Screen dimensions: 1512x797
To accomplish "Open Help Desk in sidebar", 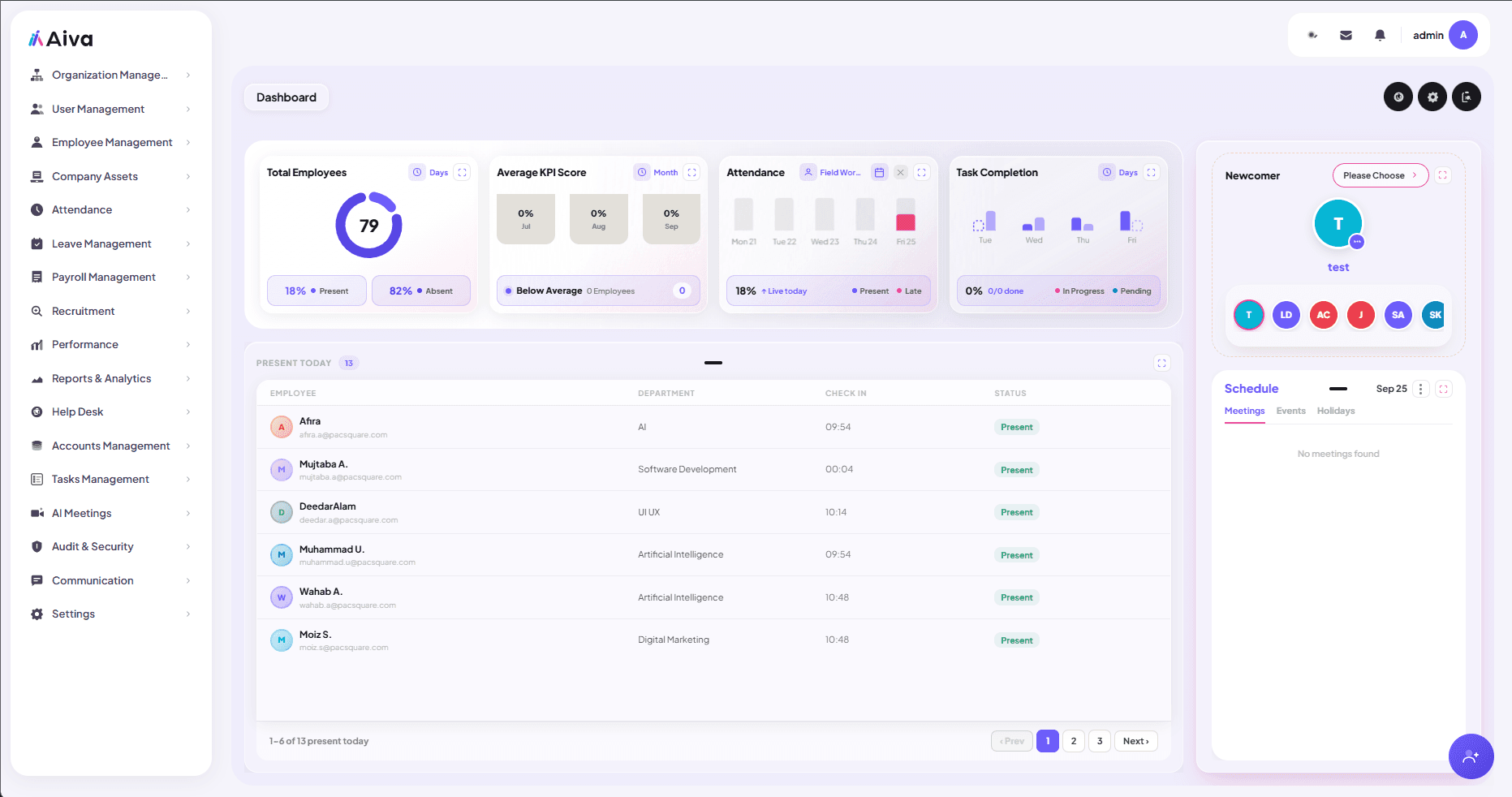I will (x=111, y=411).
